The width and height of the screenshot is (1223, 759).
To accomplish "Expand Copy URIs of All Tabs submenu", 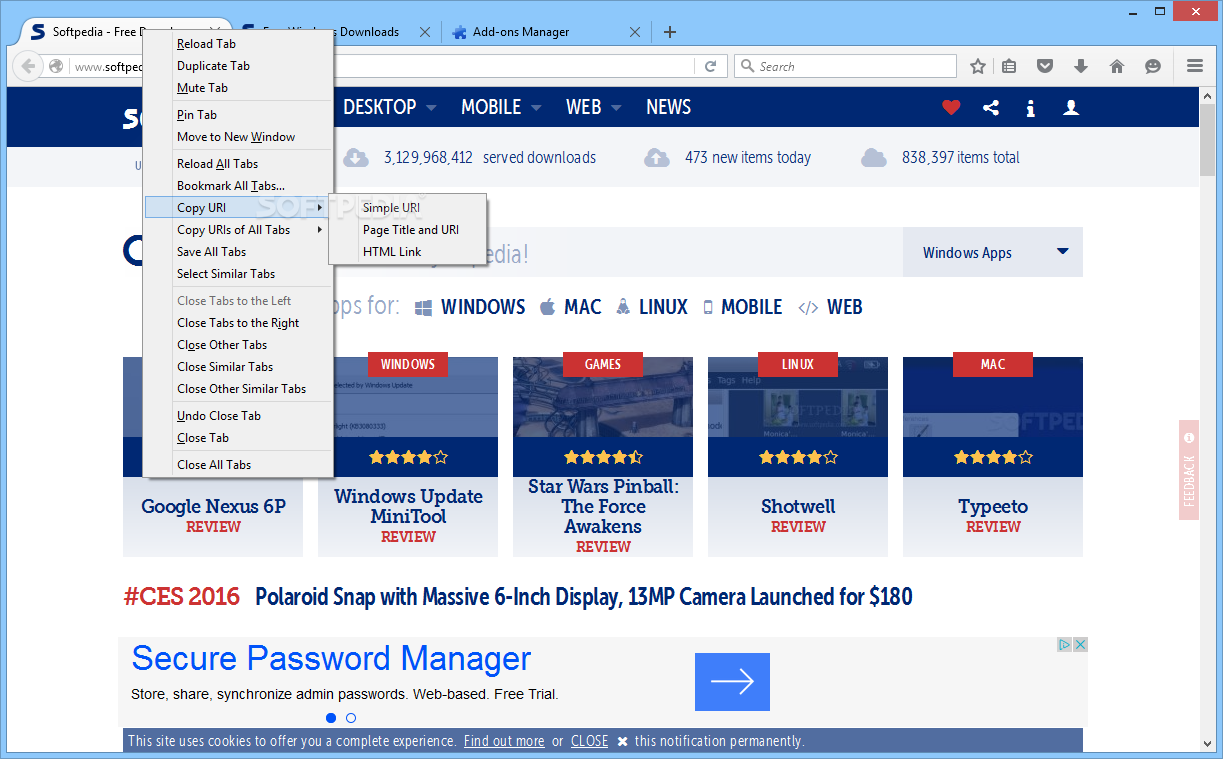I will (238, 230).
